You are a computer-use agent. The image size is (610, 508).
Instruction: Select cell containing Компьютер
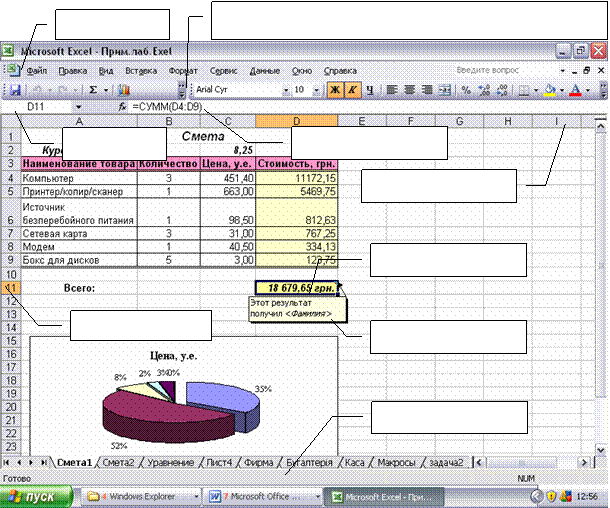pos(79,178)
